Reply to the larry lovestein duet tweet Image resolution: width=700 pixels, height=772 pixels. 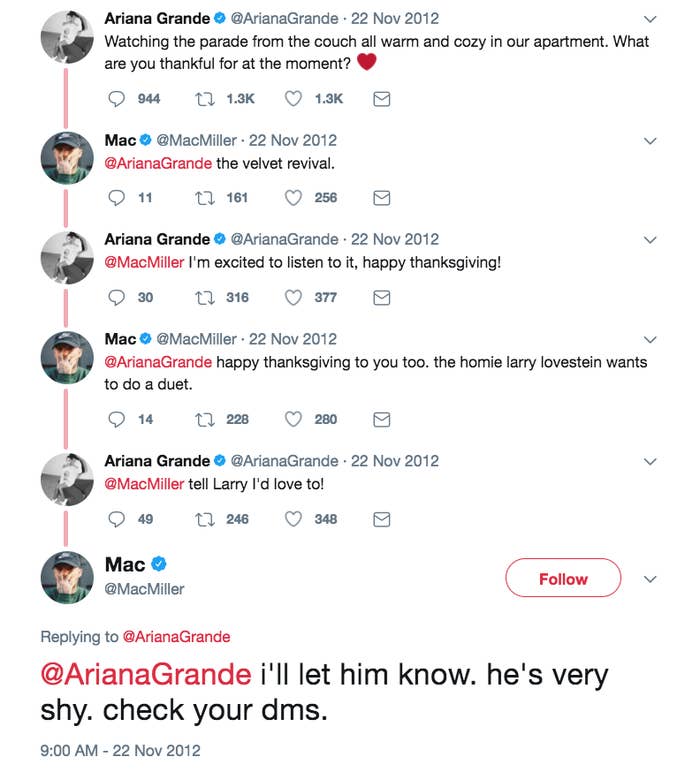pos(117,419)
